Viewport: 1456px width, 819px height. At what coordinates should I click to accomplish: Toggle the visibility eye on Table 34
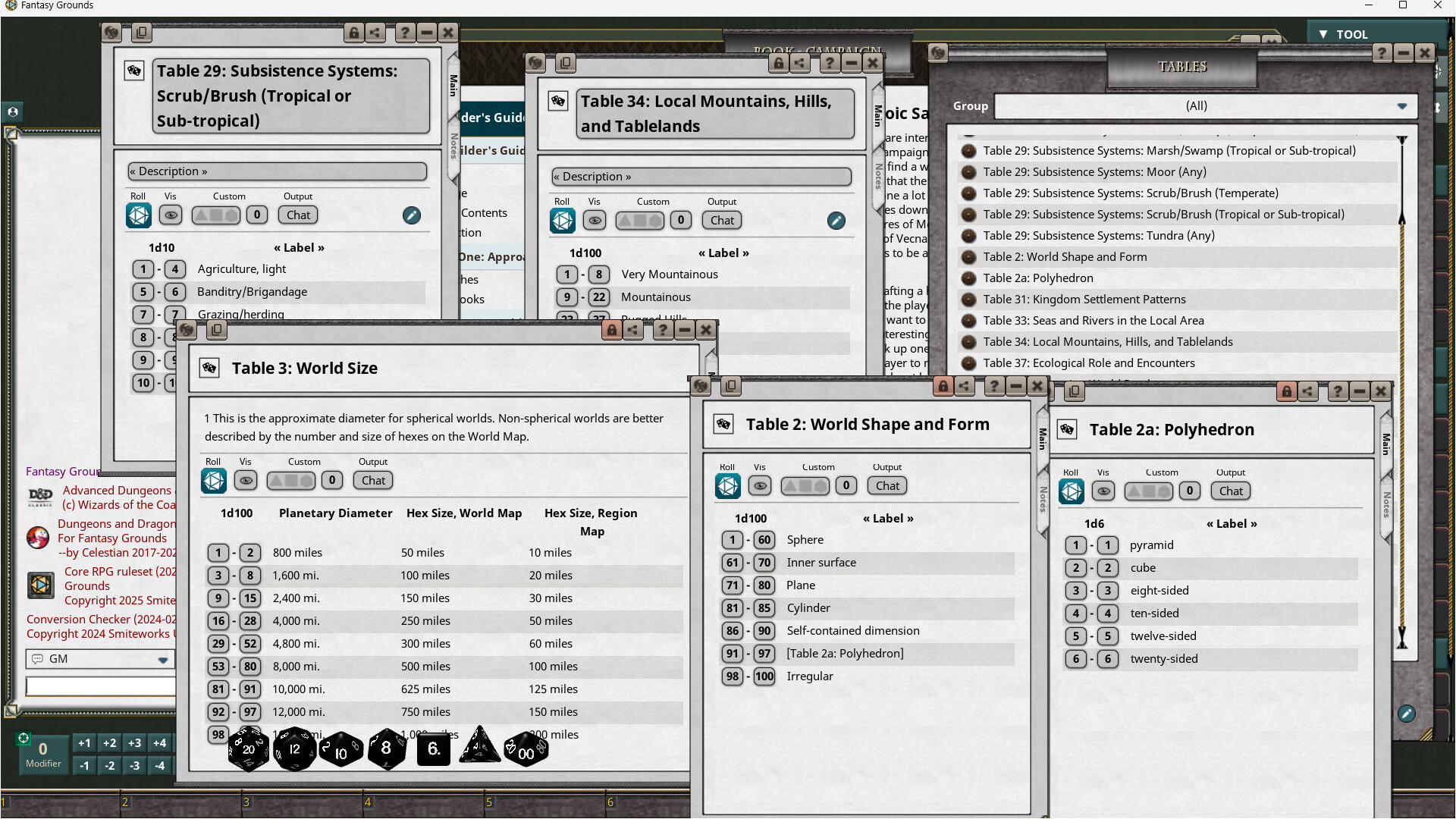[x=594, y=220]
